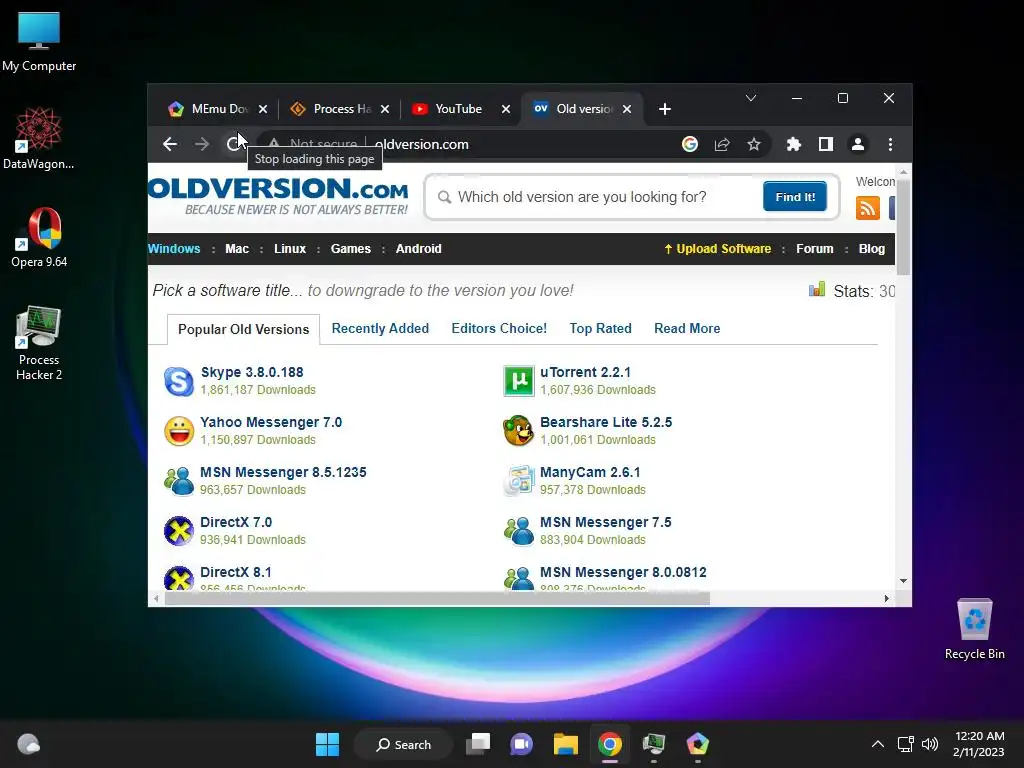Click Chrome icon on taskbar

(609, 744)
